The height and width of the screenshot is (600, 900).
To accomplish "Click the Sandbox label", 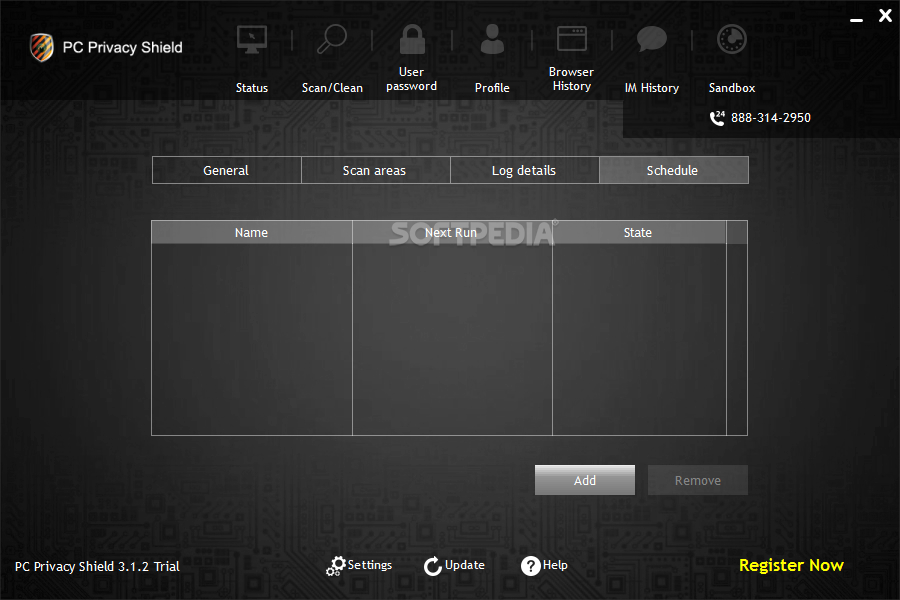I will (x=732, y=88).
